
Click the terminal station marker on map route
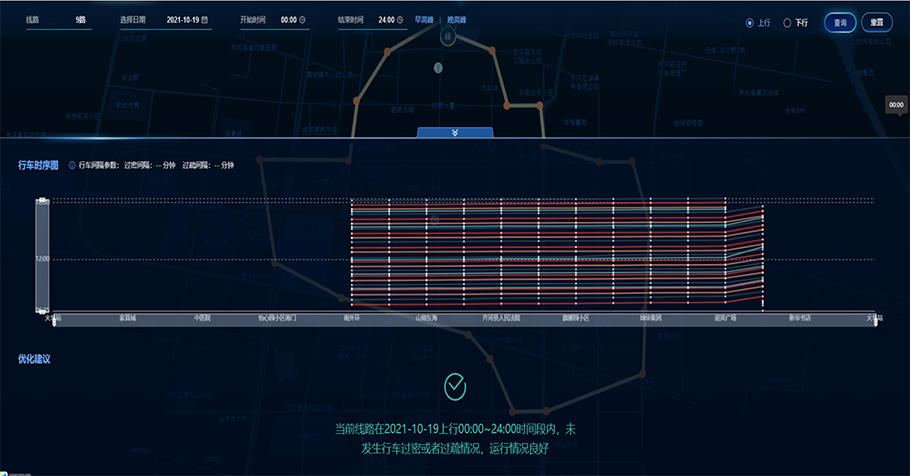(447, 35)
